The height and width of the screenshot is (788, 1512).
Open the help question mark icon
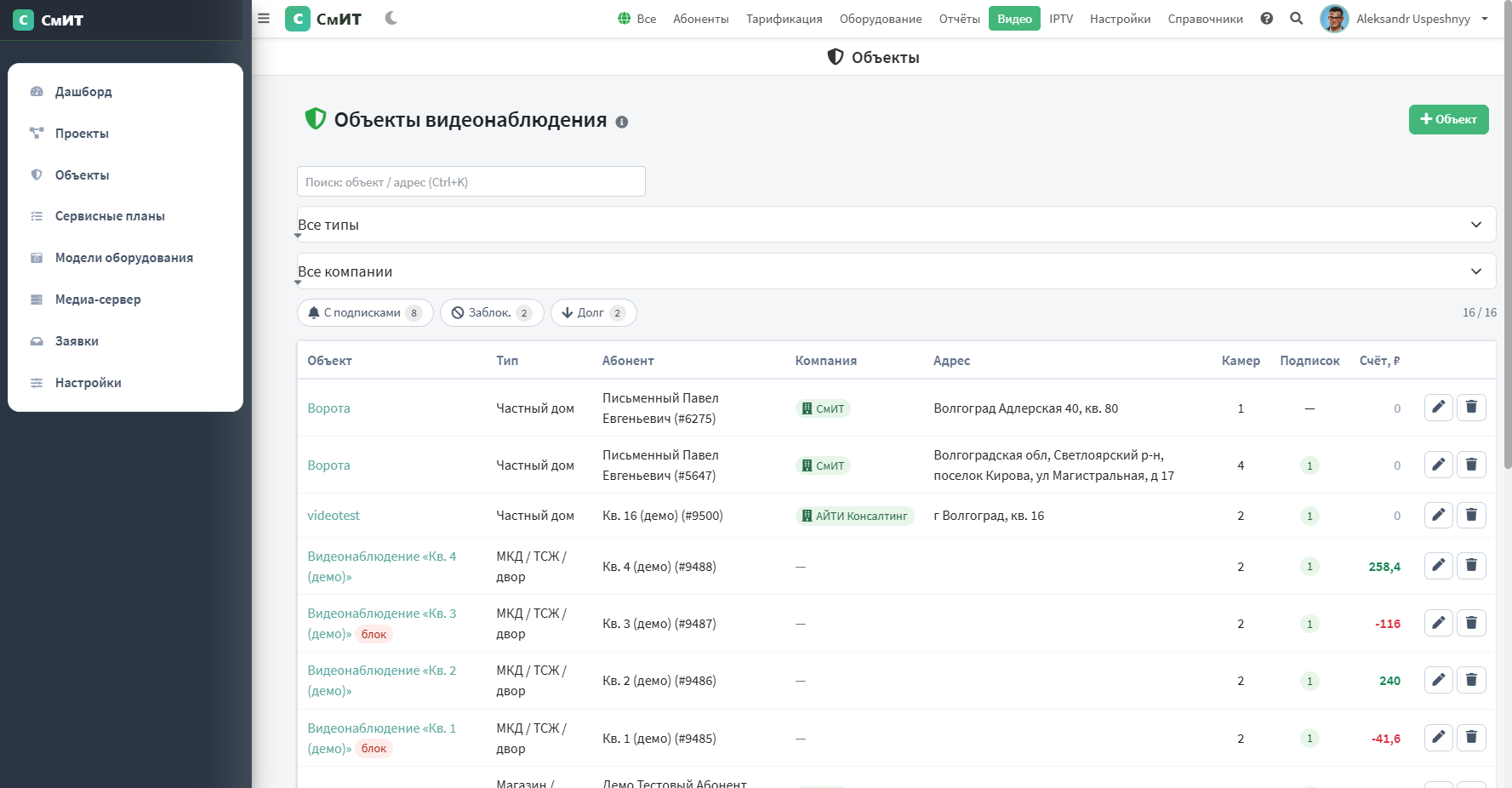pos(1267,19)
